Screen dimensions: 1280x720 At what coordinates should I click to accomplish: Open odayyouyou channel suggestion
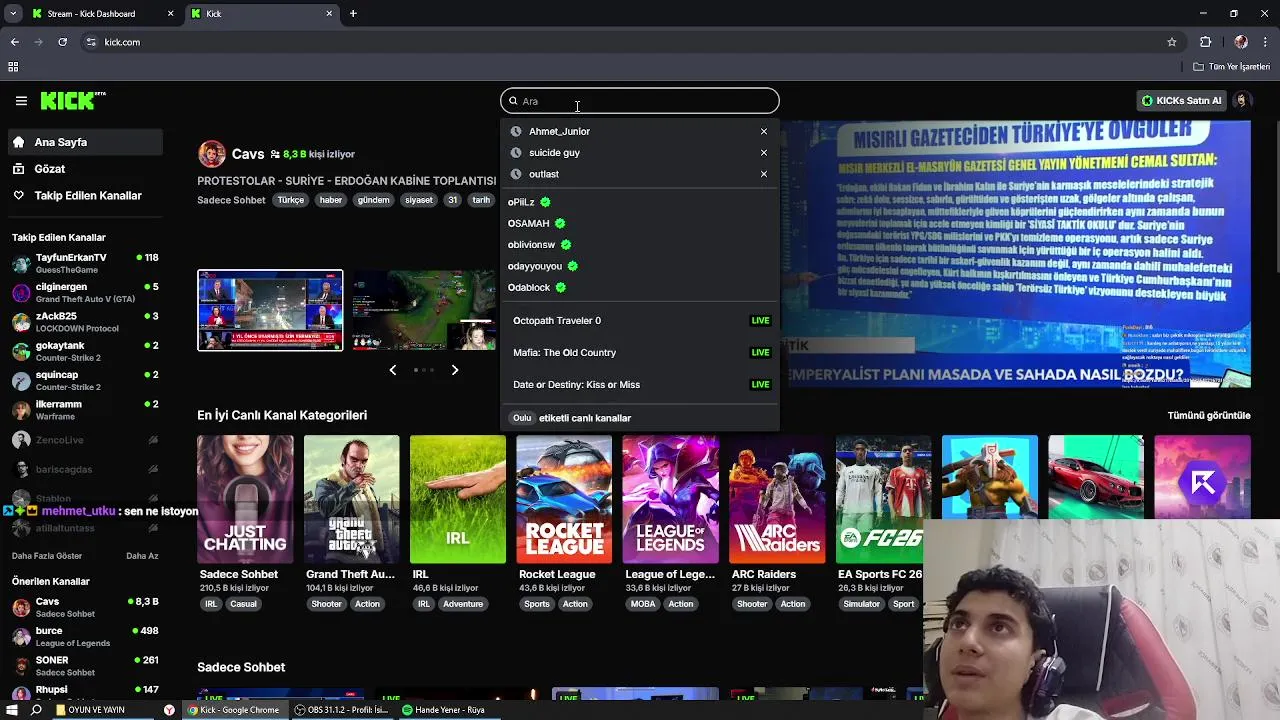pos(543,266)
